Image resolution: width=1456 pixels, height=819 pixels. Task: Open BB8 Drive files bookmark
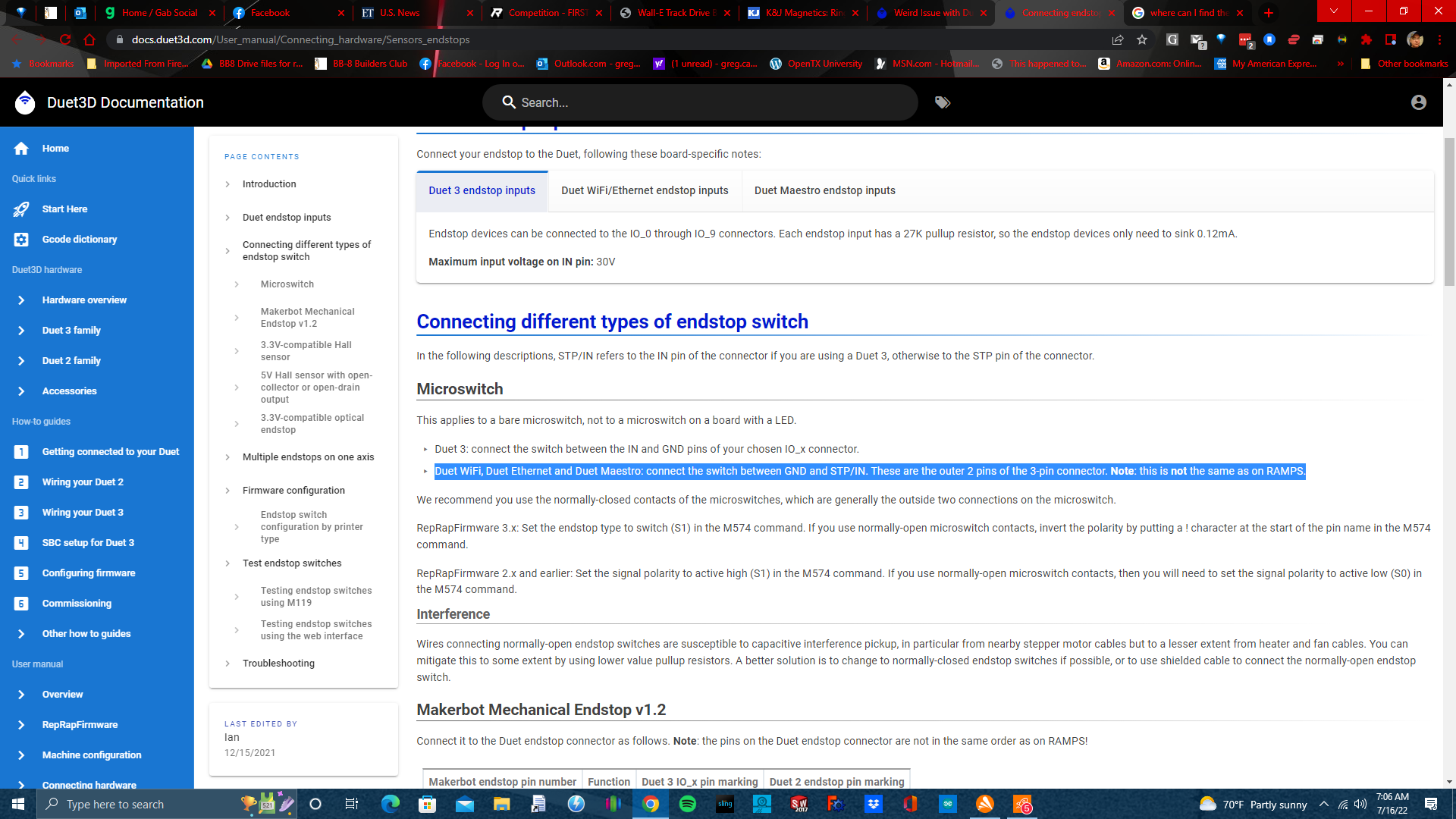coord(253,64)
